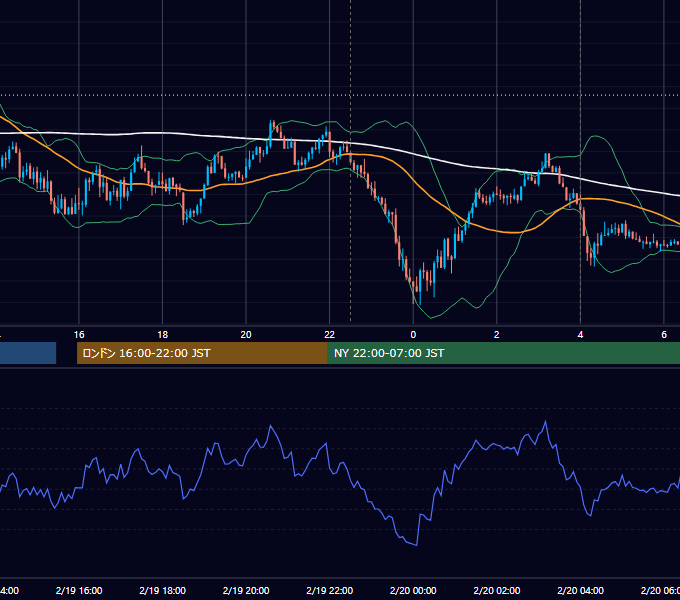Click the 2/20 04:00 label on the indicator axis
The width and height of the screenshot is (680, 600).
tap(580, 590)
